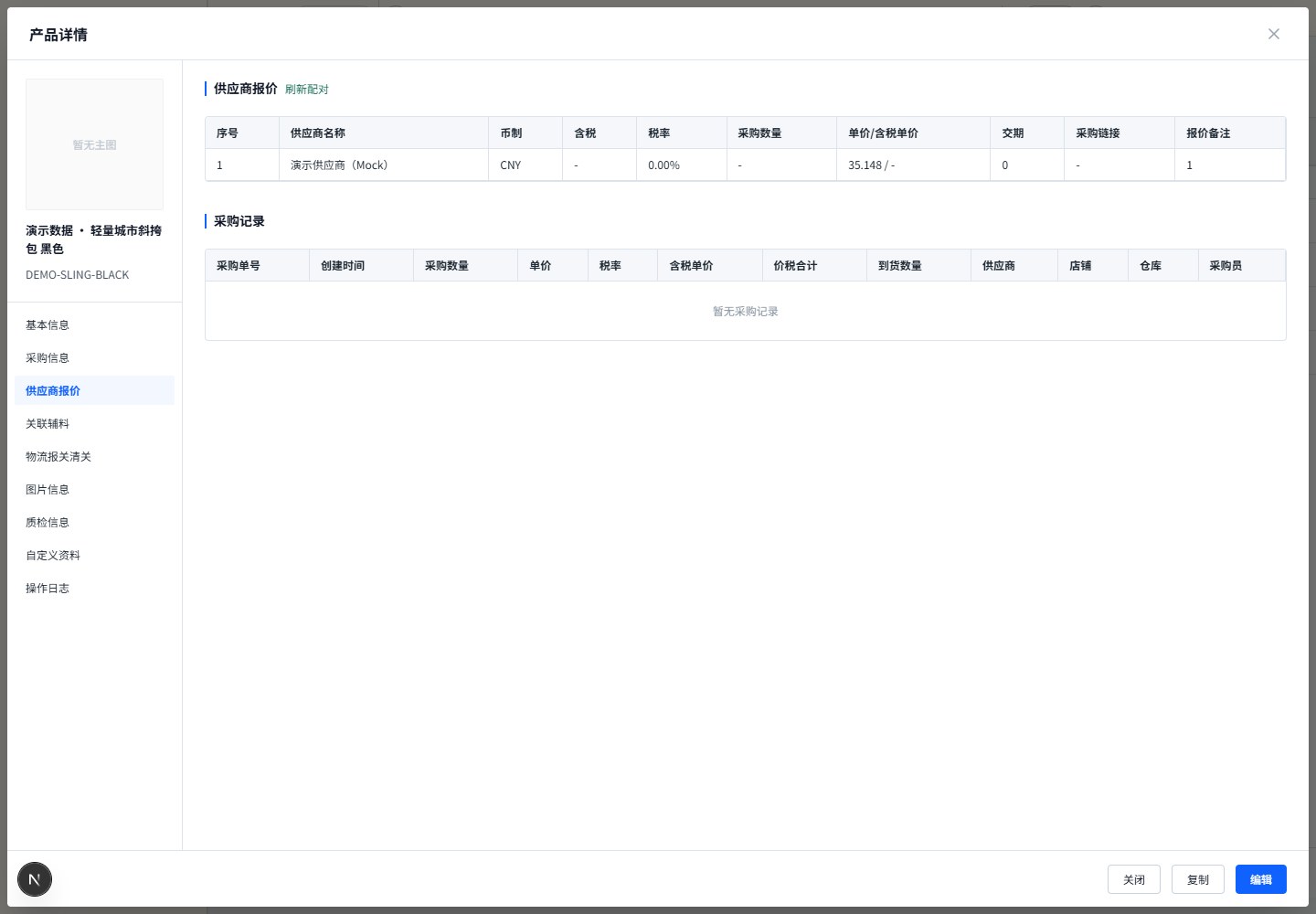Click the 关闭 button
1316x914 pixels.
pyautogui.click(x=1134, y=879)
